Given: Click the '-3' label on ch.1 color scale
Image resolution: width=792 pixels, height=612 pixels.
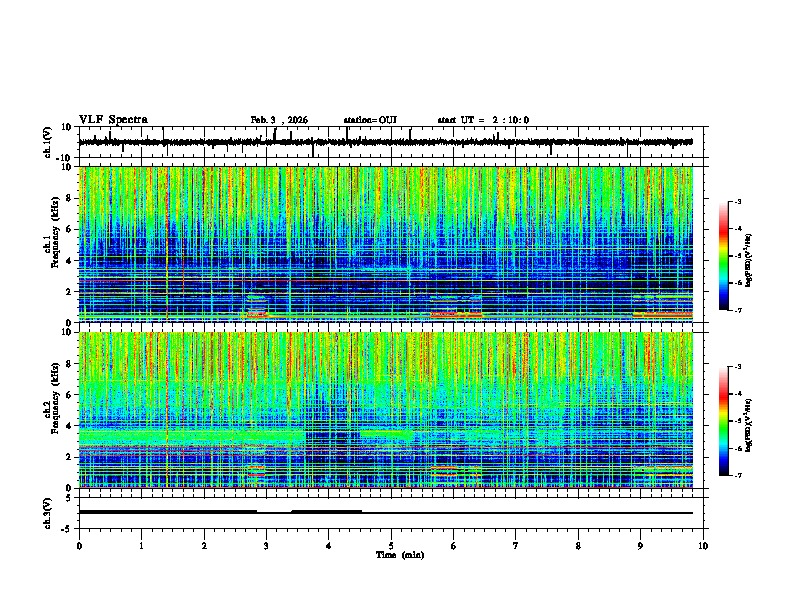Looking at the screenshot, I should (x=737, y=202).
